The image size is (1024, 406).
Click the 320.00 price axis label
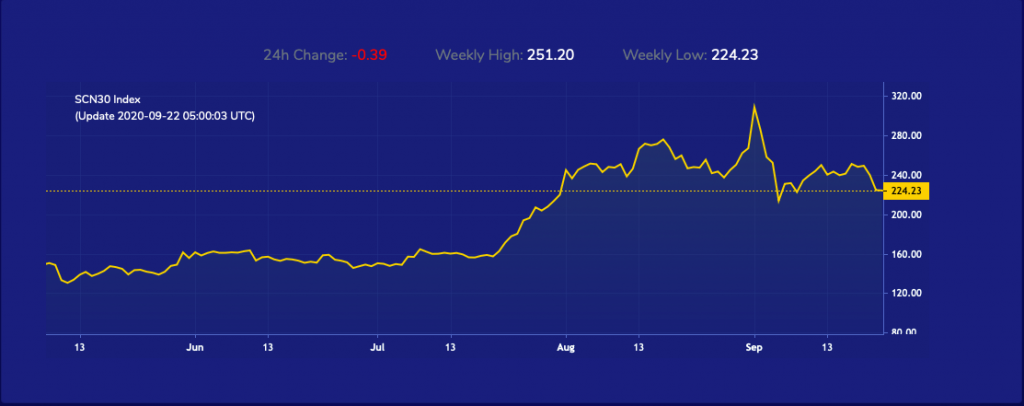(x=904, y=96)
